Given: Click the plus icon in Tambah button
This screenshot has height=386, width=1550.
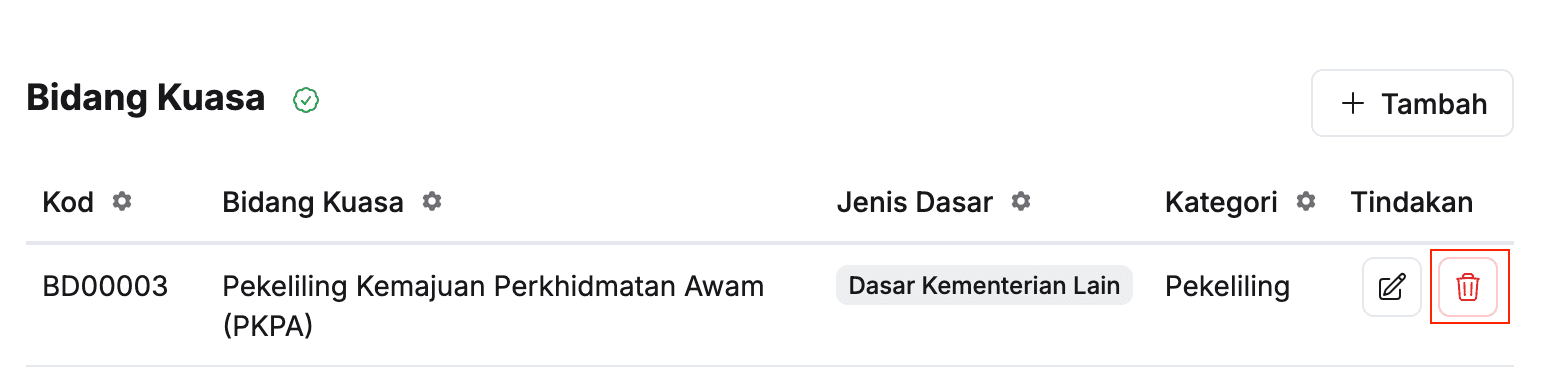Looking at the screenshot, I should [1353, 103].
